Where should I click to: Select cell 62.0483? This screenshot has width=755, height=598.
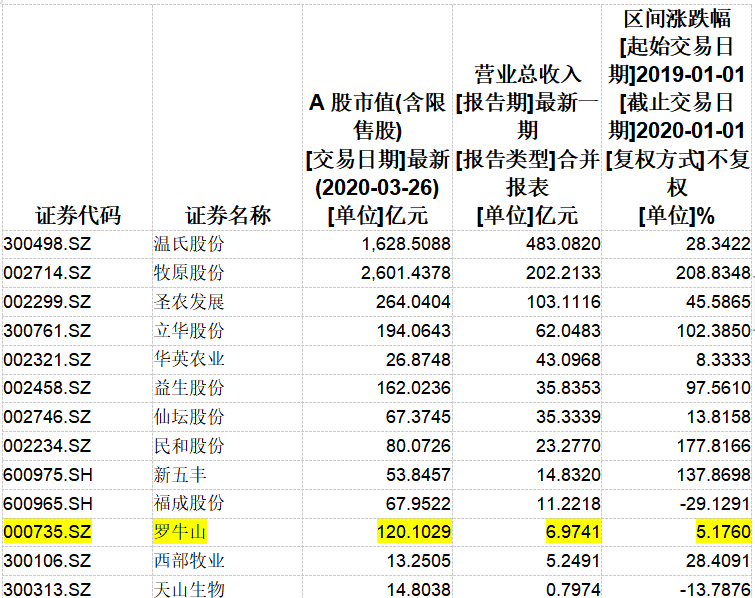click(x=527, y=331)
